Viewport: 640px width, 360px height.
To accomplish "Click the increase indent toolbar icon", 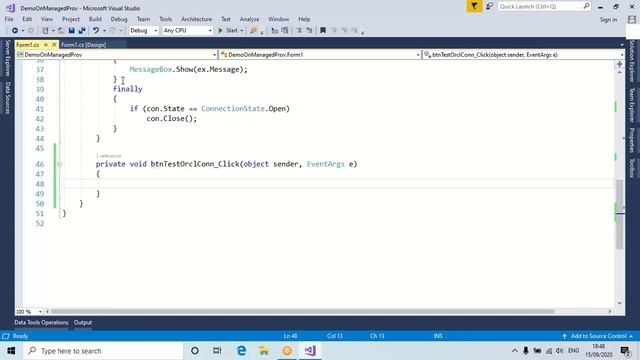I will coord(309,31).
